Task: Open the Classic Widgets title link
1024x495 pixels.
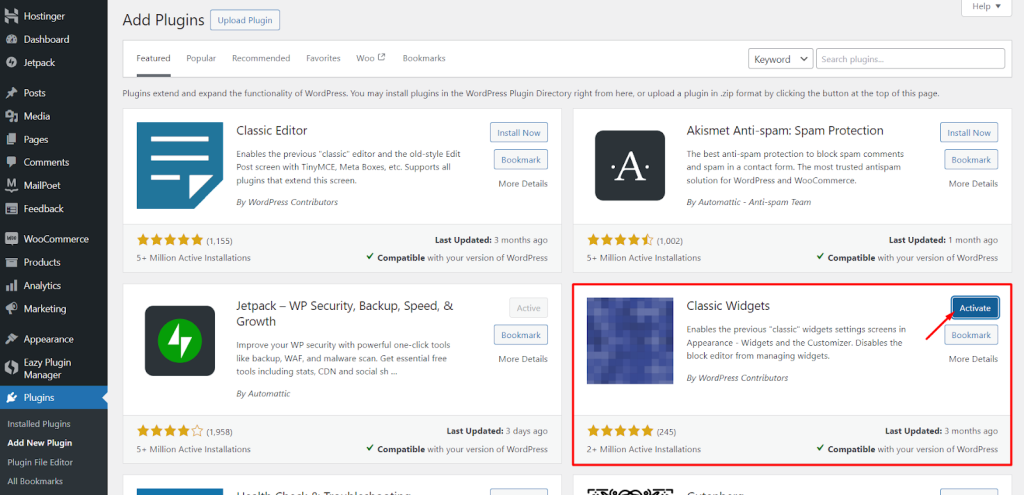Action: point(728,306)
